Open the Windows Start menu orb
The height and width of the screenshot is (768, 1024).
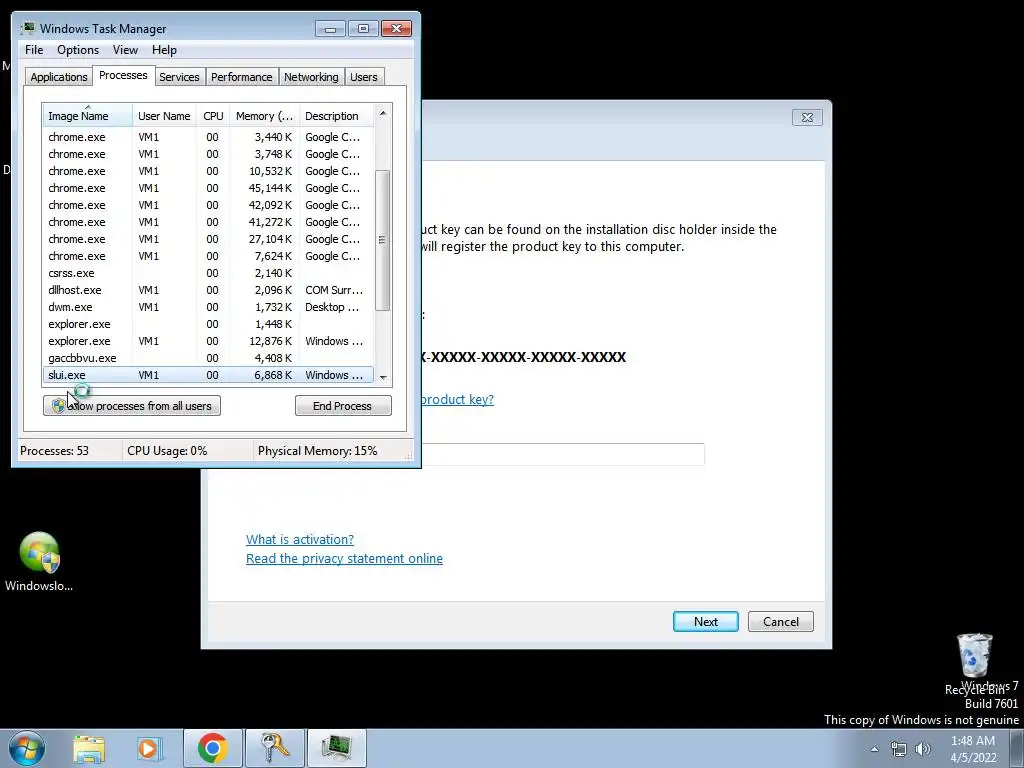coord(27,748)
